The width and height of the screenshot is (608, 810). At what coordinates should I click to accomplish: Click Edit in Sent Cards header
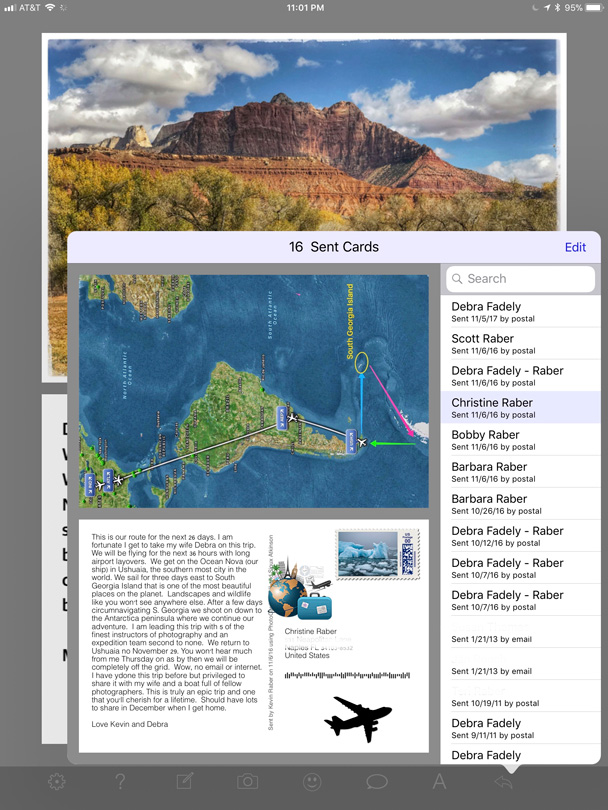tap(575, 247)
